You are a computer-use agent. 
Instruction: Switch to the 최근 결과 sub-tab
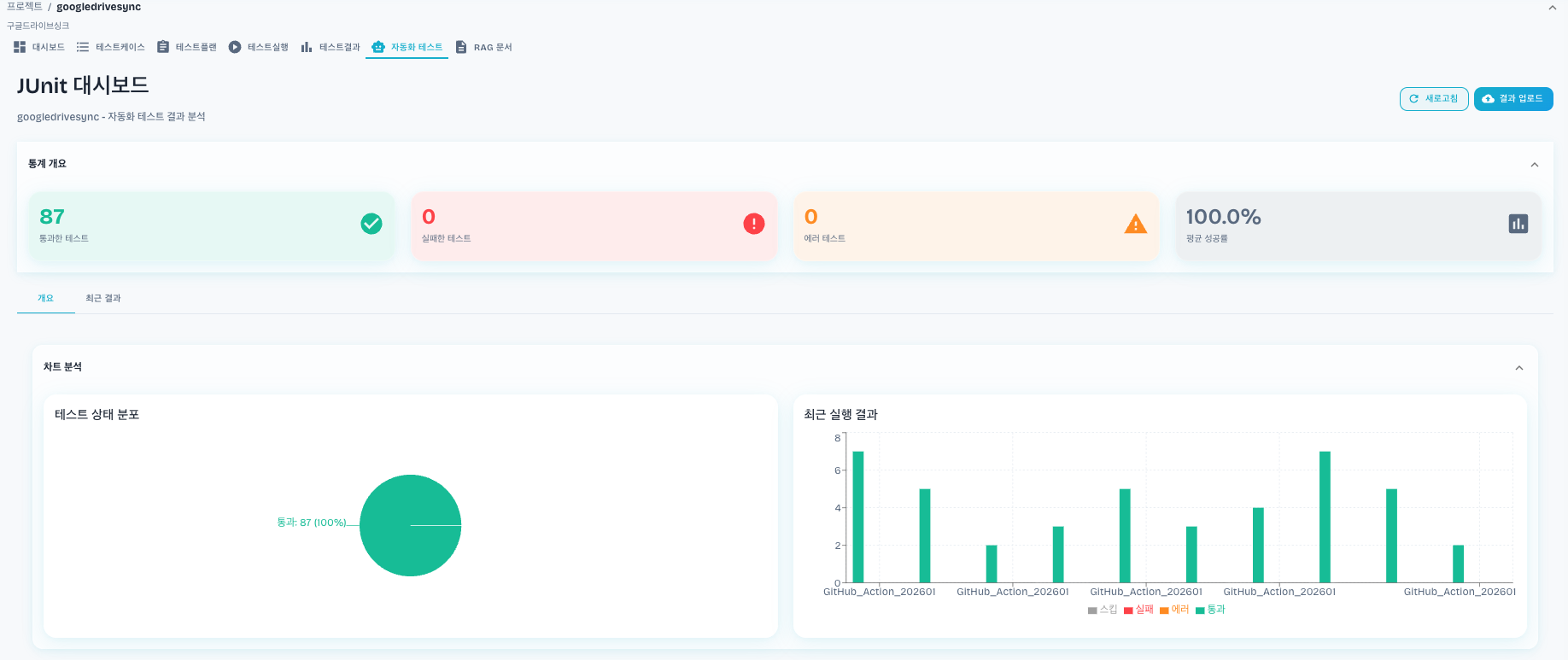click(103, 298)
